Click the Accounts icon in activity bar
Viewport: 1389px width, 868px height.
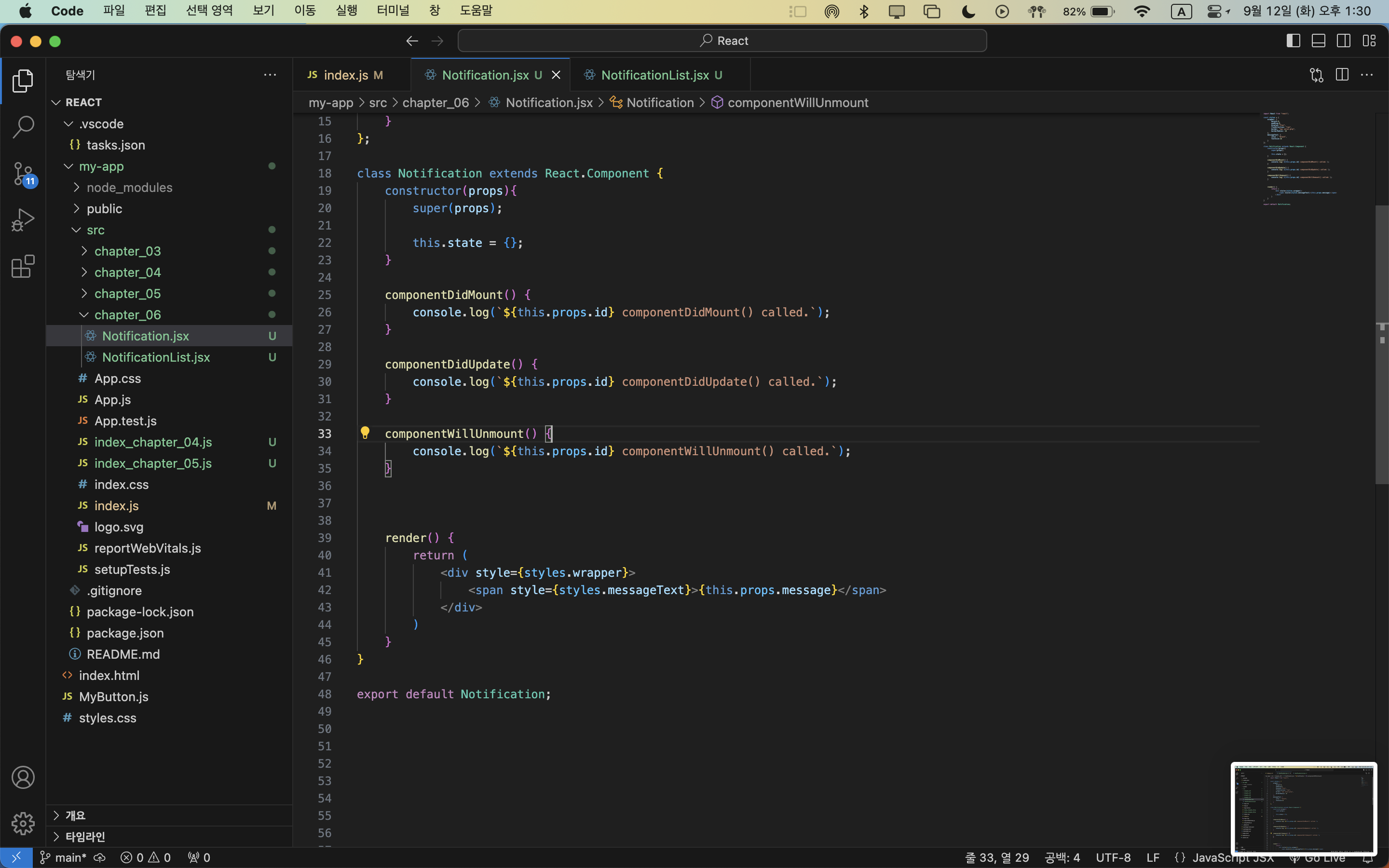[x=23, y=777]
